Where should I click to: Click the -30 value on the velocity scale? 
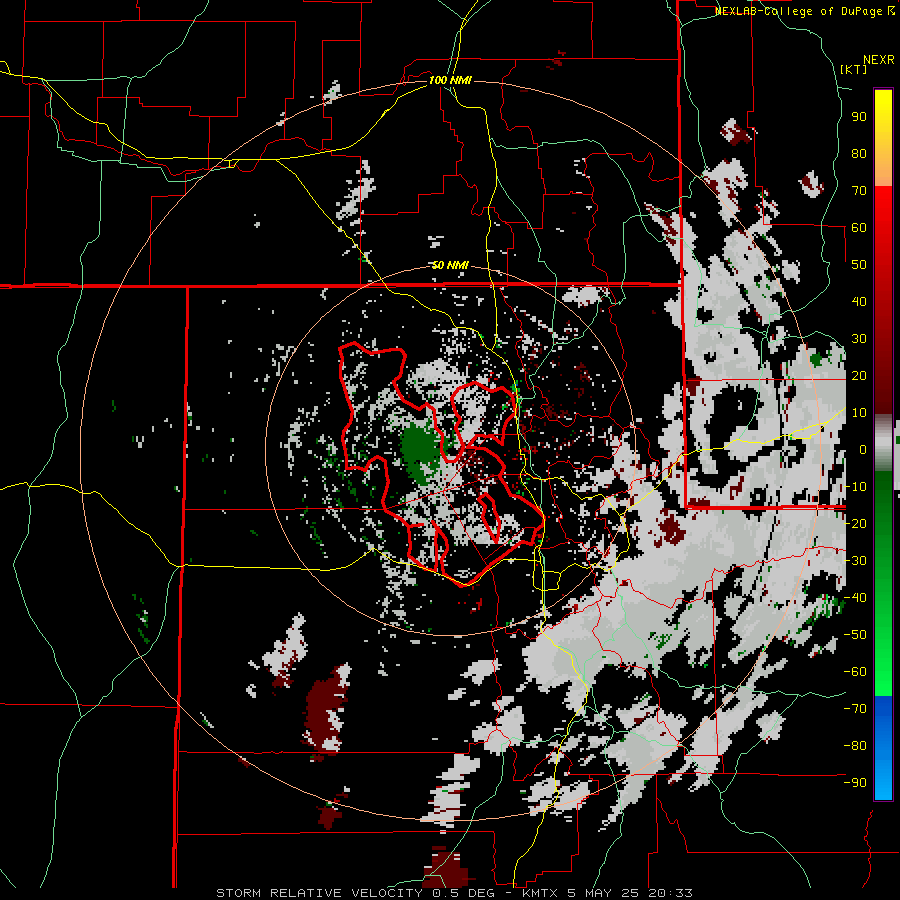tap(855, 561)
